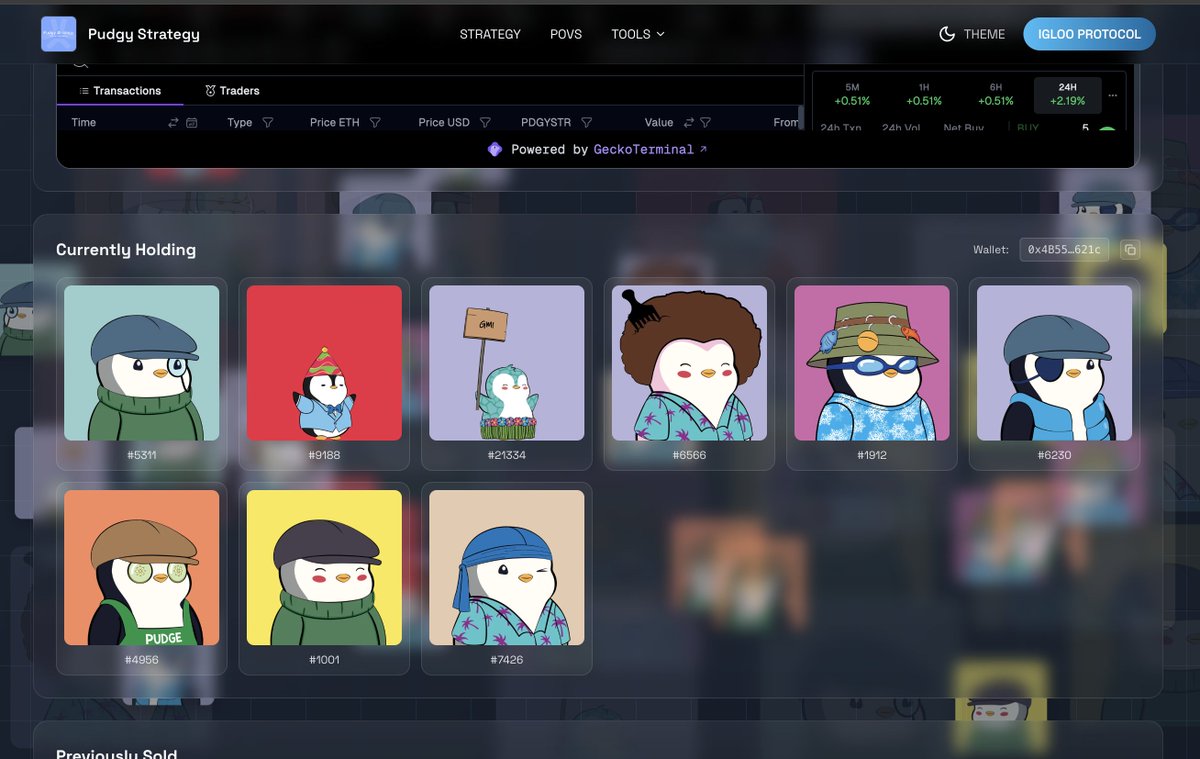Click the Pudgy Strategy title link
The image size is (1200, 759).
coord(144,34)
